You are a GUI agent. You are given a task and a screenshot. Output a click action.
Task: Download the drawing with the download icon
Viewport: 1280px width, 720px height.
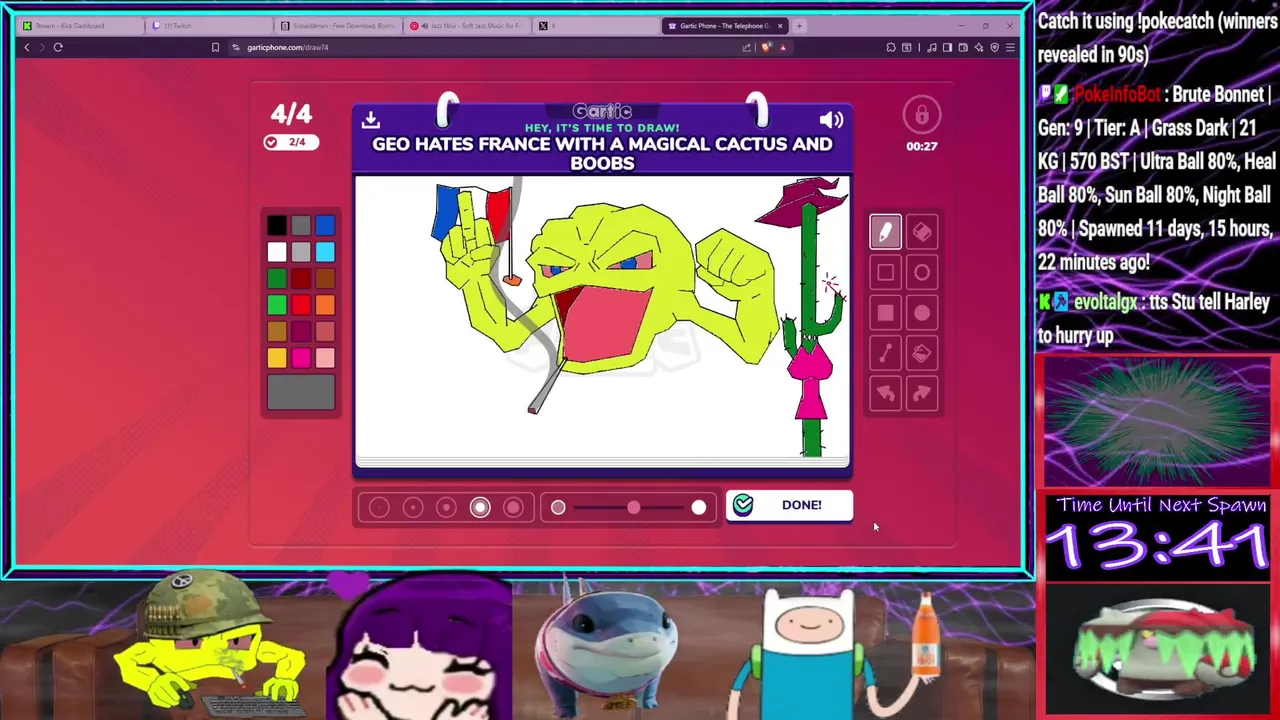click(371, 120)
